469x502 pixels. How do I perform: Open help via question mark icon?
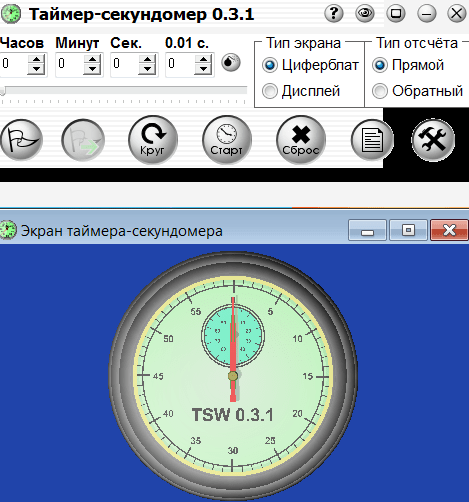[334, 14]
